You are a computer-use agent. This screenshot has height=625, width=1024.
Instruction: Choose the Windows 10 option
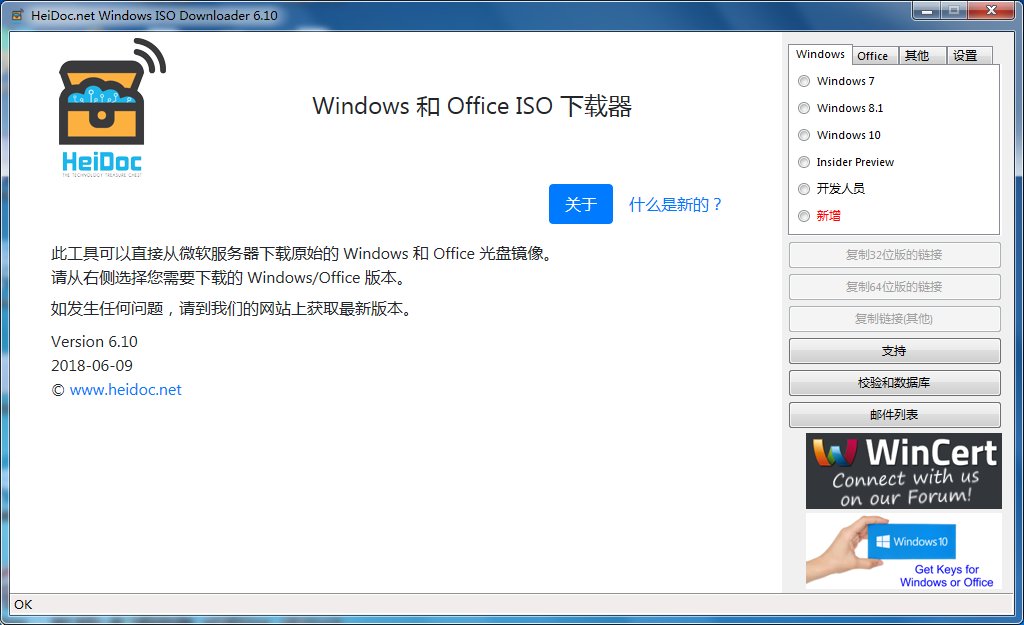[x=804, y=135]
